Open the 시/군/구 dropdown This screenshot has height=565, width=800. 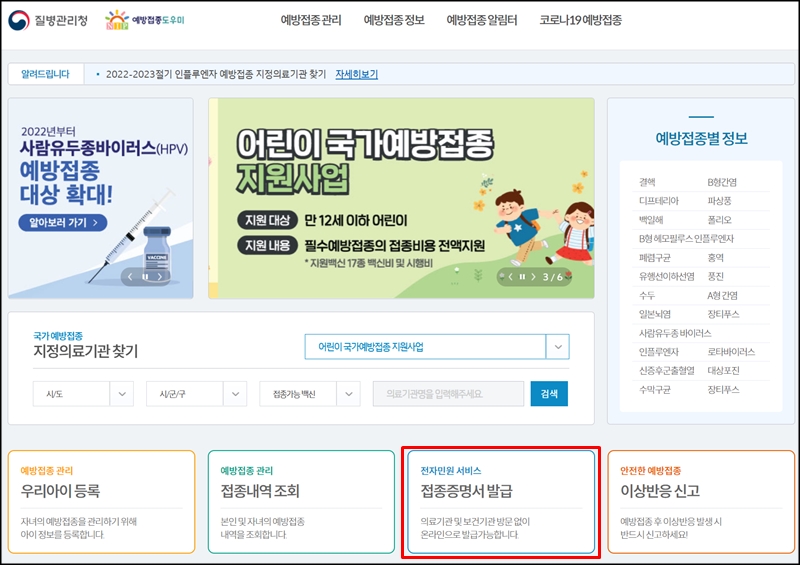point(196,394)
